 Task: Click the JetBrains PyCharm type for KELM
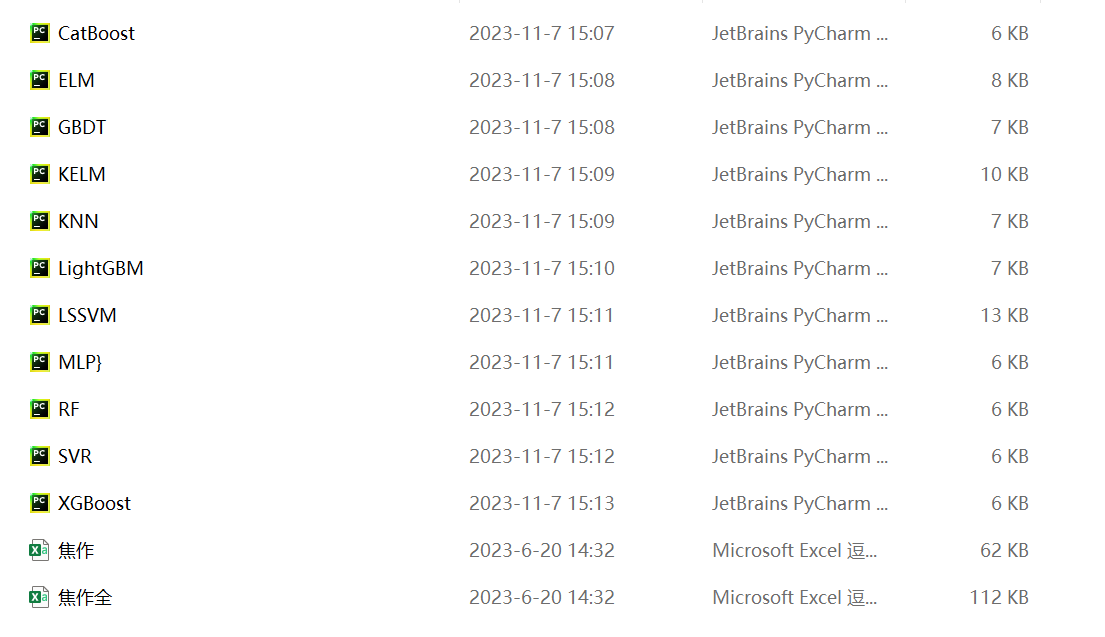pos(799,174)
